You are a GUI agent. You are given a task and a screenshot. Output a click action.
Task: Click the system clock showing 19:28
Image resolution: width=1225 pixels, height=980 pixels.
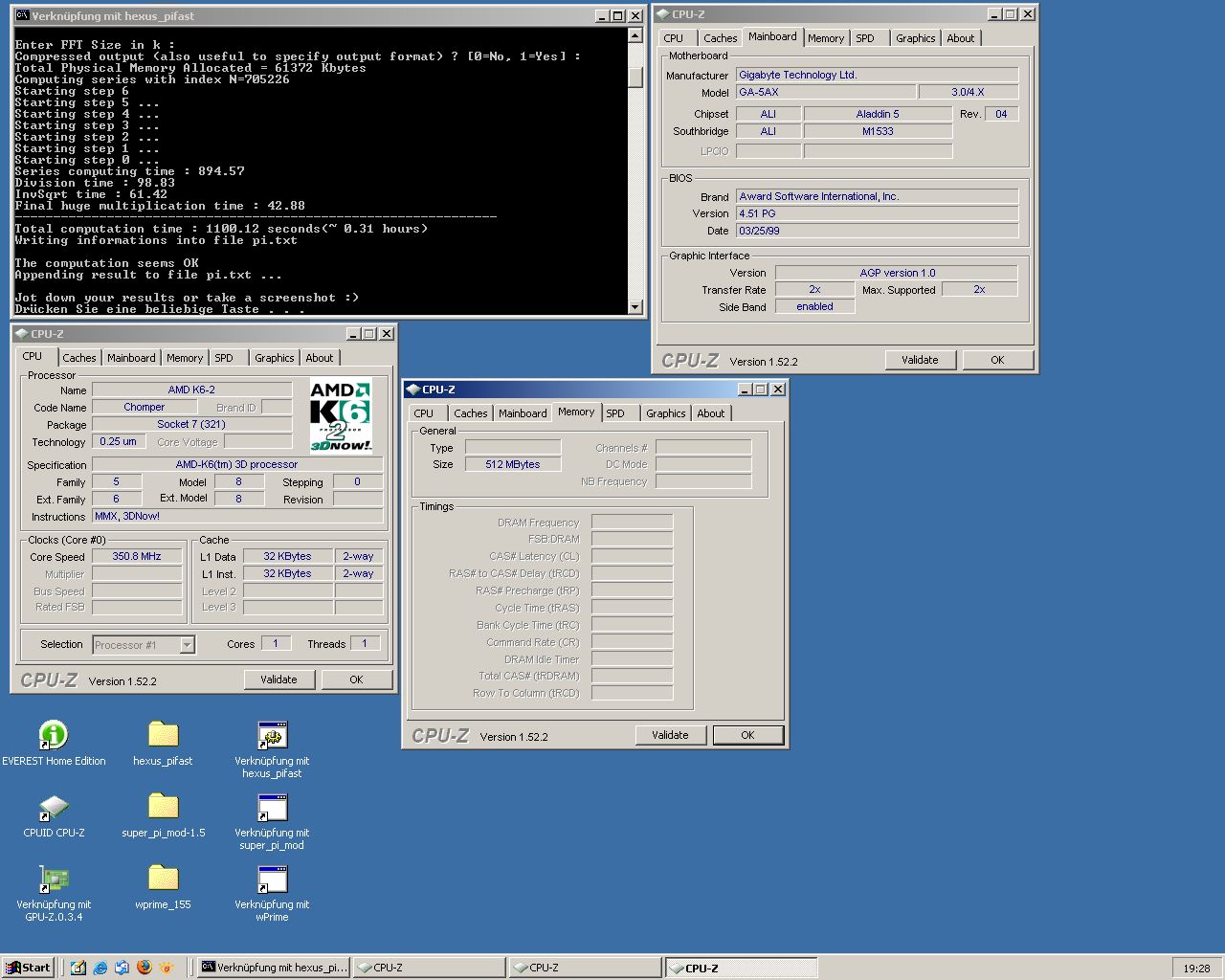(x=1196, y=969)
